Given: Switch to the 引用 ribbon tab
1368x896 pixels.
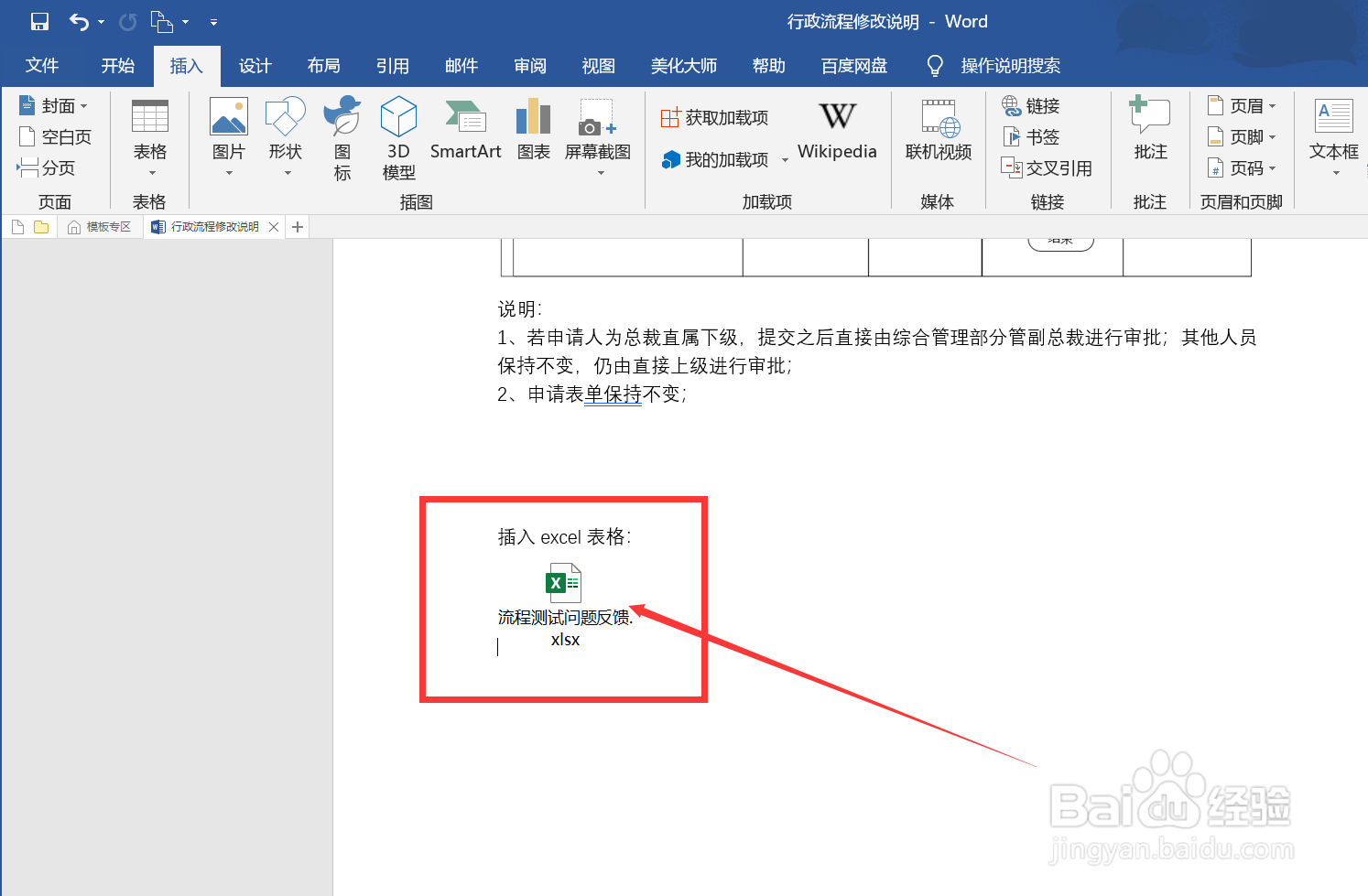Looking at the screenshot, I should click(393, 66).
